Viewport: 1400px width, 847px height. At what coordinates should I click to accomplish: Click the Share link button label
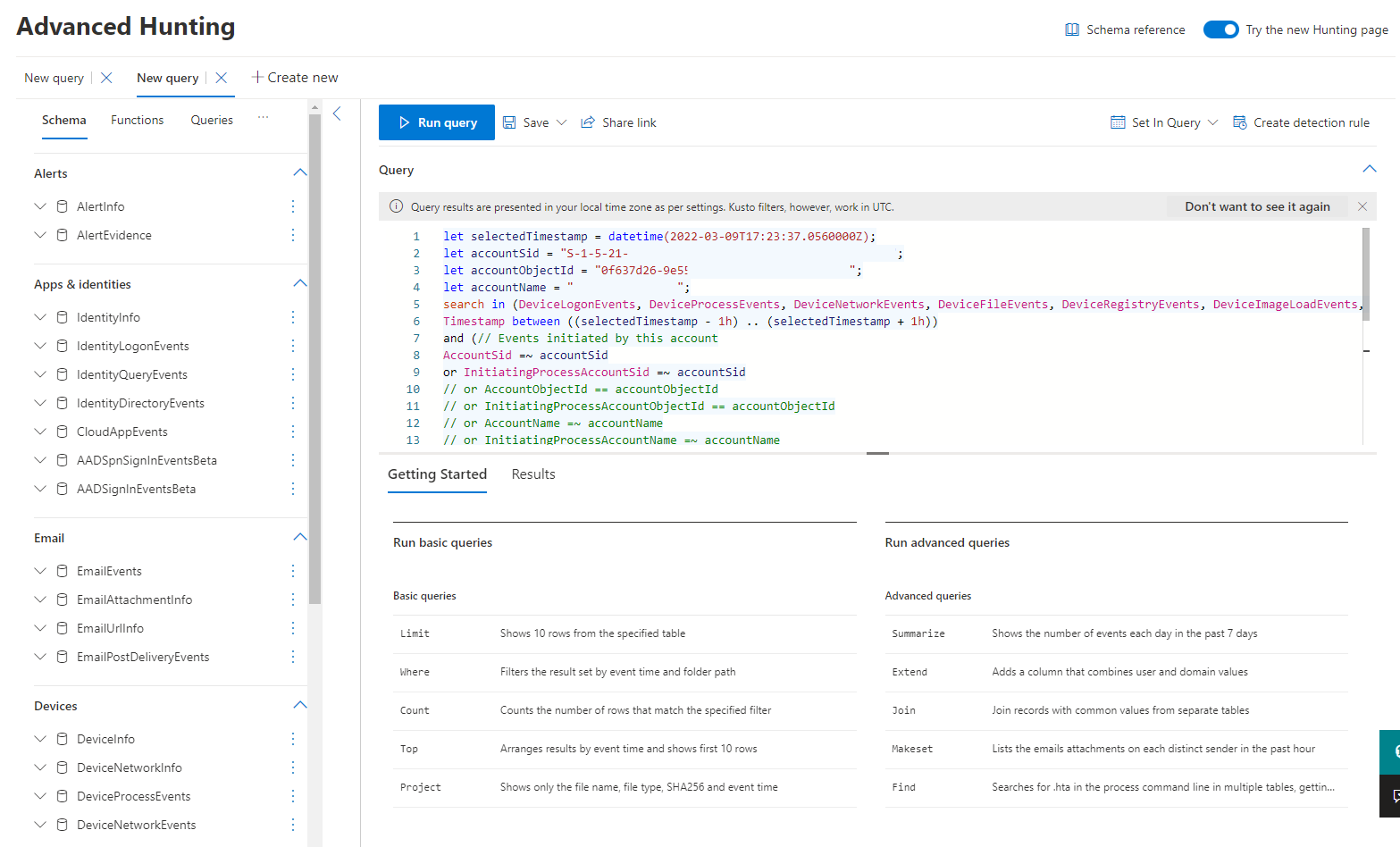[x=629, y=122]
